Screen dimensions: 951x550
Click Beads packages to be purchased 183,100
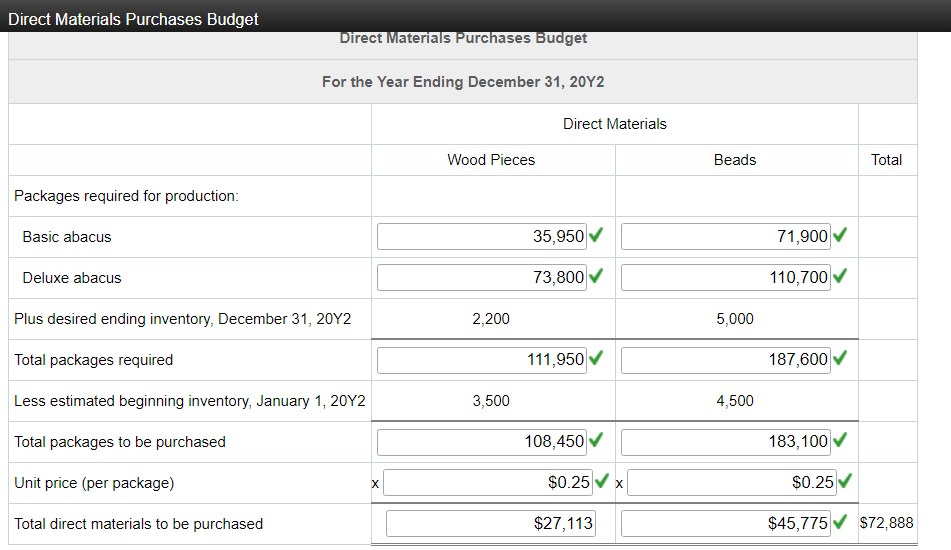click(725, 442)
